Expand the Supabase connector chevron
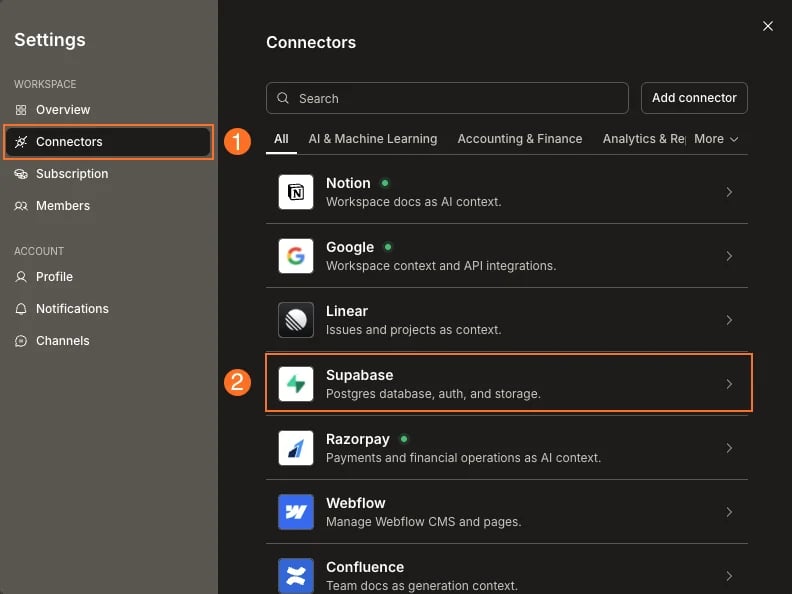 [729, 384]
